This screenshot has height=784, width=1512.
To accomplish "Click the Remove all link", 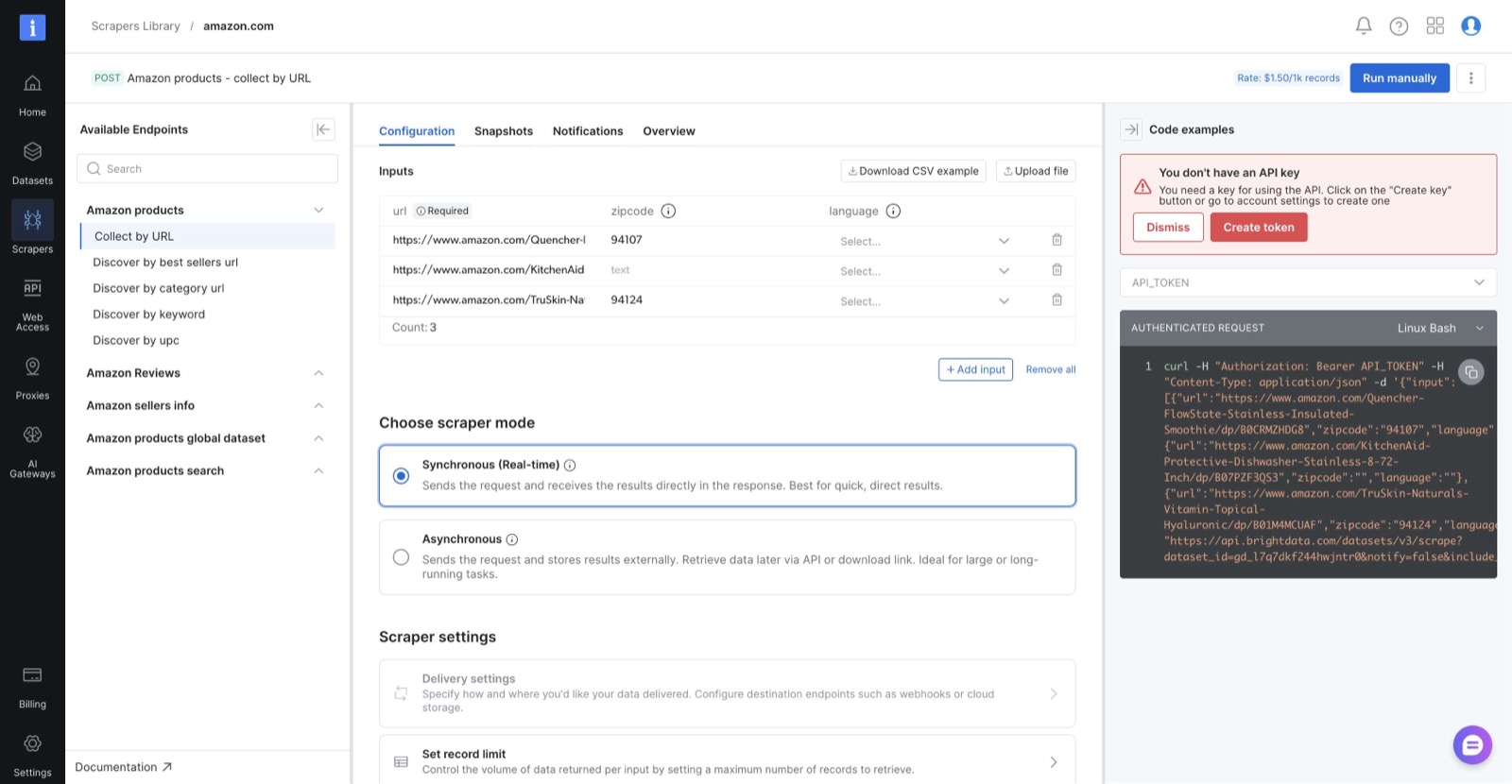I will pyautogui.click(x=1051, y=369).
